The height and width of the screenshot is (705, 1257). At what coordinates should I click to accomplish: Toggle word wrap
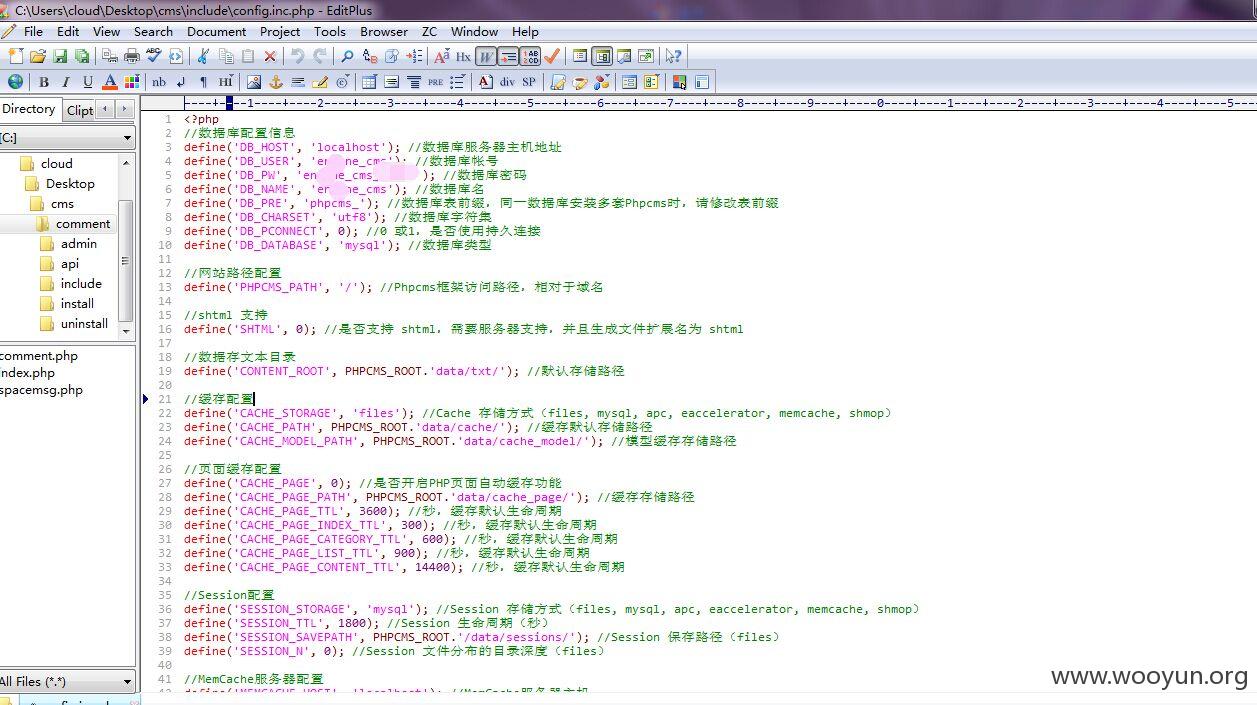tap(486, 56)
